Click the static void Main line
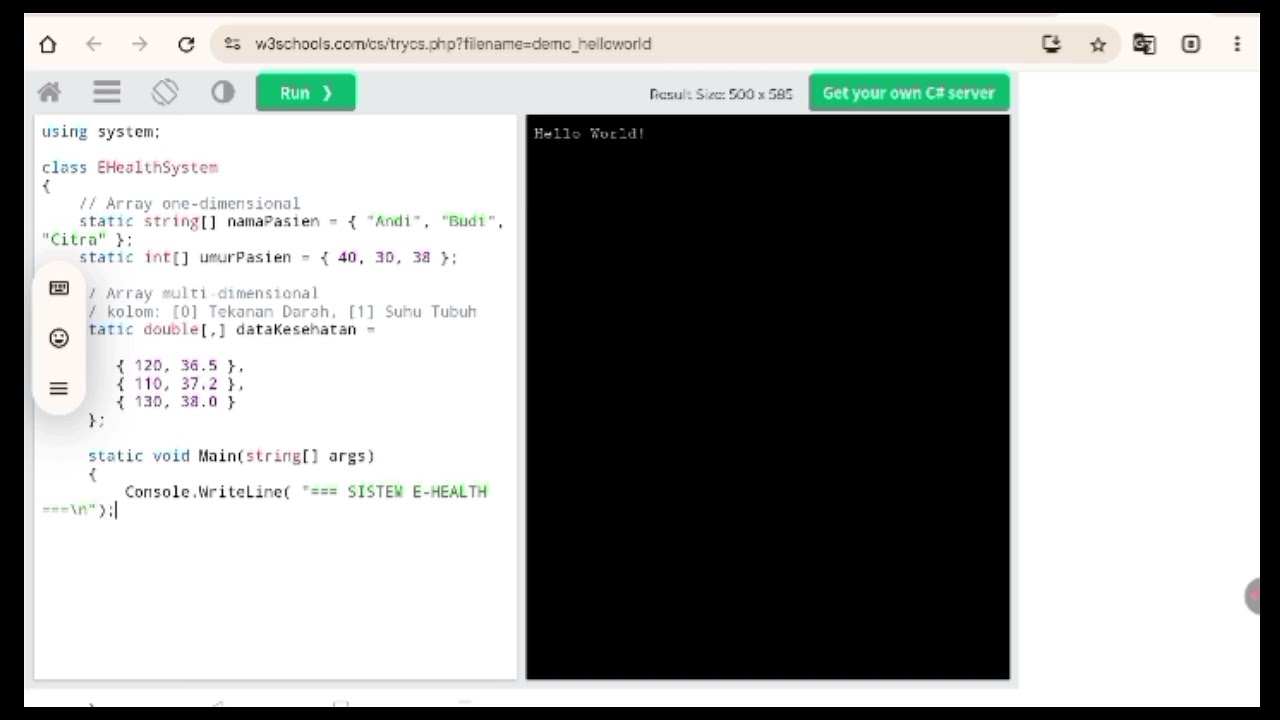 (231, 456)
